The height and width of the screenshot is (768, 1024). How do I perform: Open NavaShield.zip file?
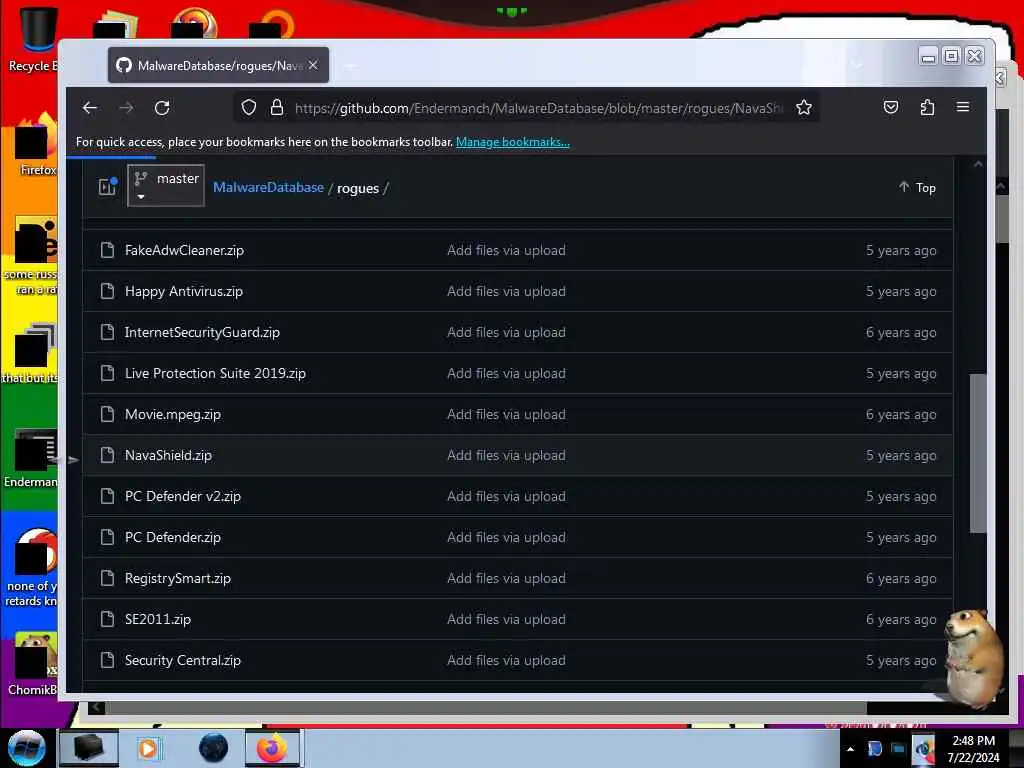[168, 455]
